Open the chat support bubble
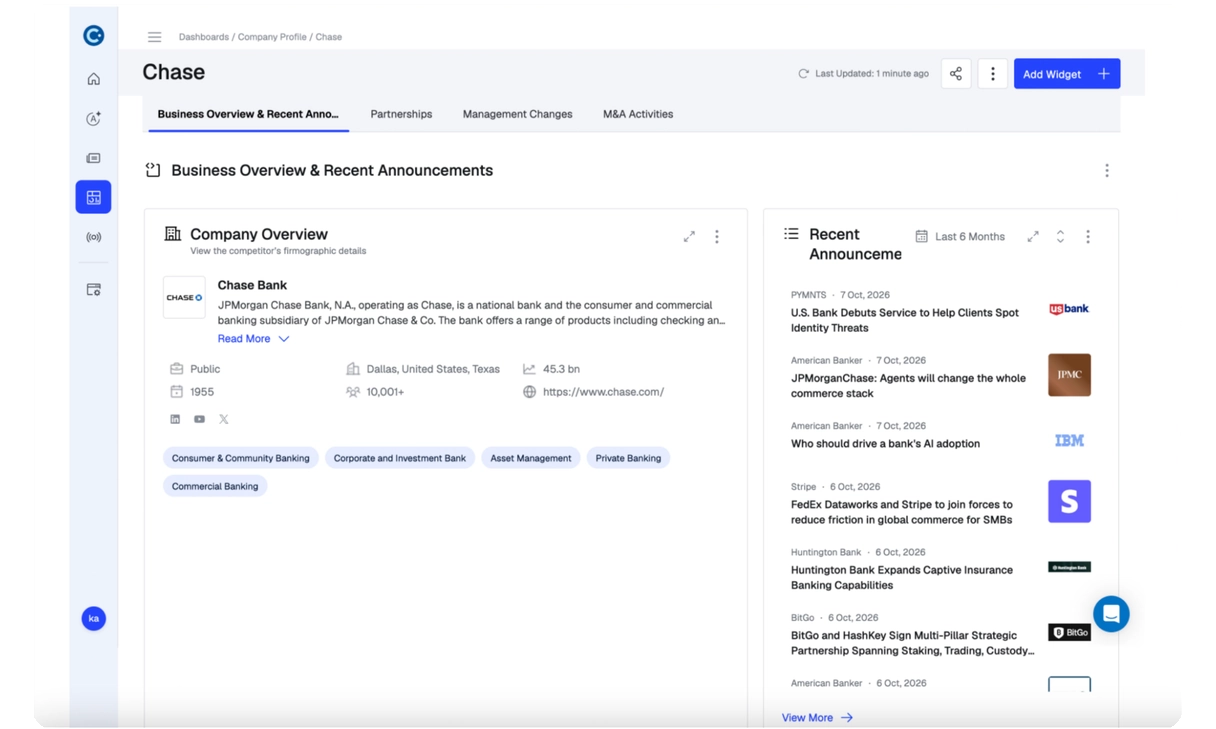 point(1111,614)
